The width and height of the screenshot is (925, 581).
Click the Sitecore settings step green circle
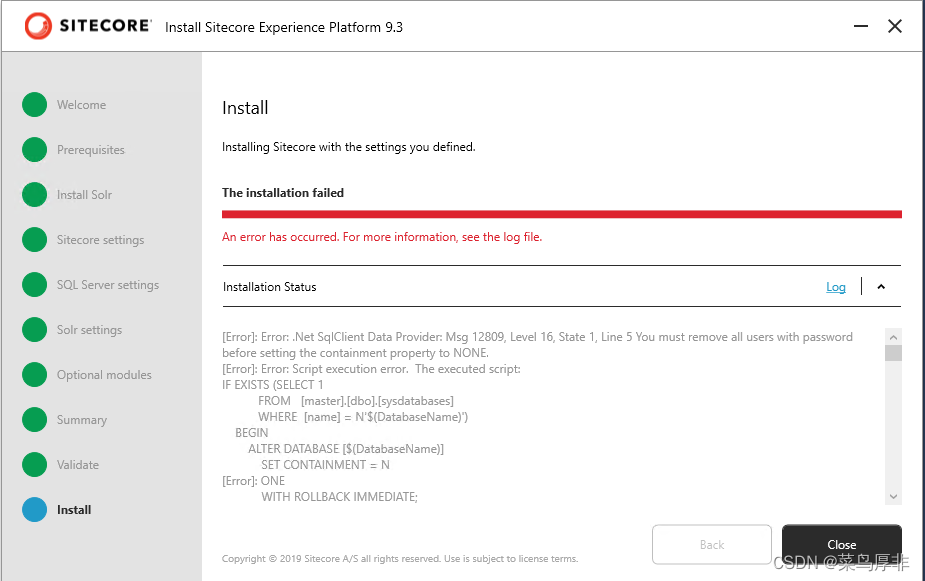click(35, 239)
